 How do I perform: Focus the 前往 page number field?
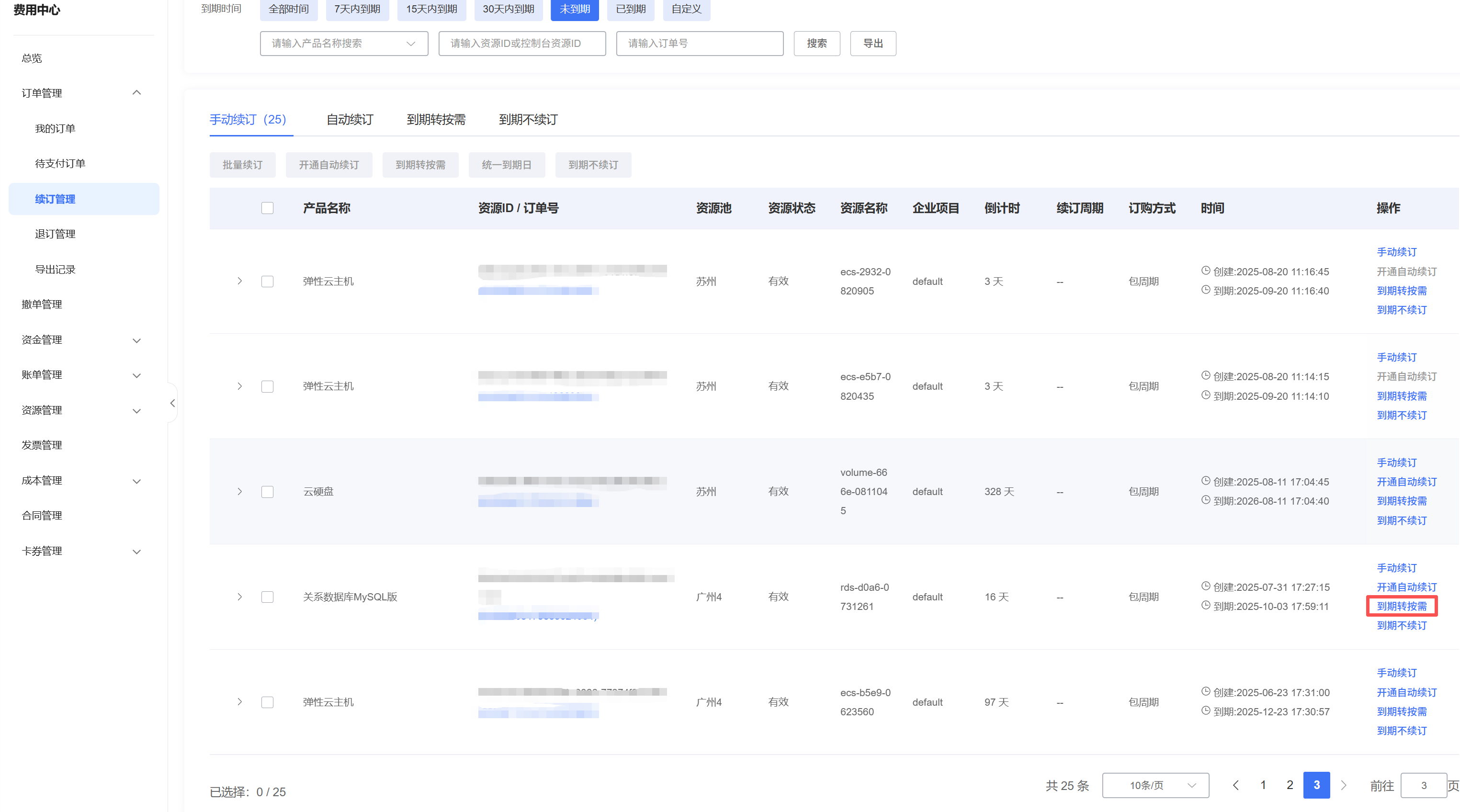[x=1423, y=785]
